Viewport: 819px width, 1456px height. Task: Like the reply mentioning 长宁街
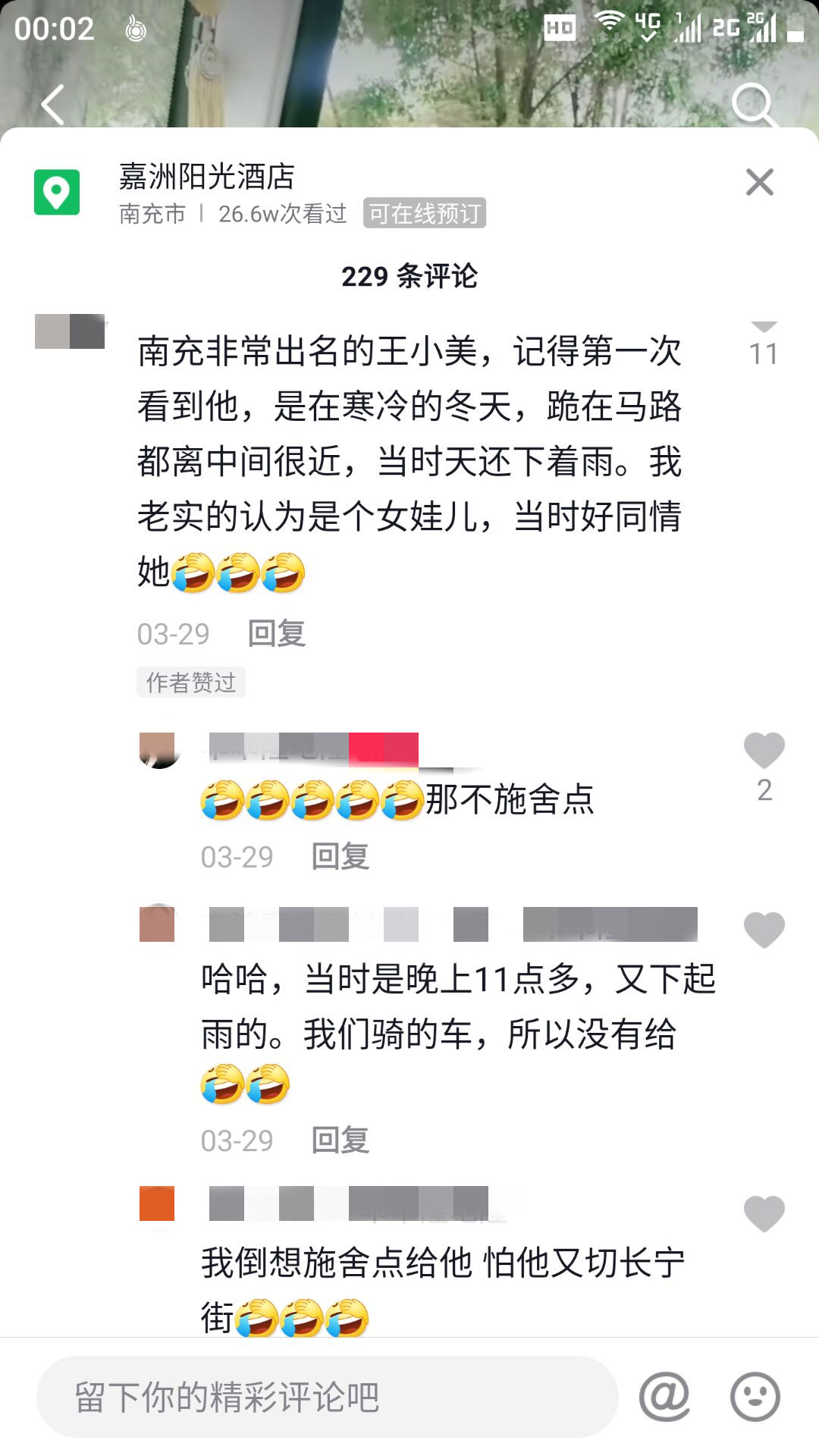pos(764,1213)
